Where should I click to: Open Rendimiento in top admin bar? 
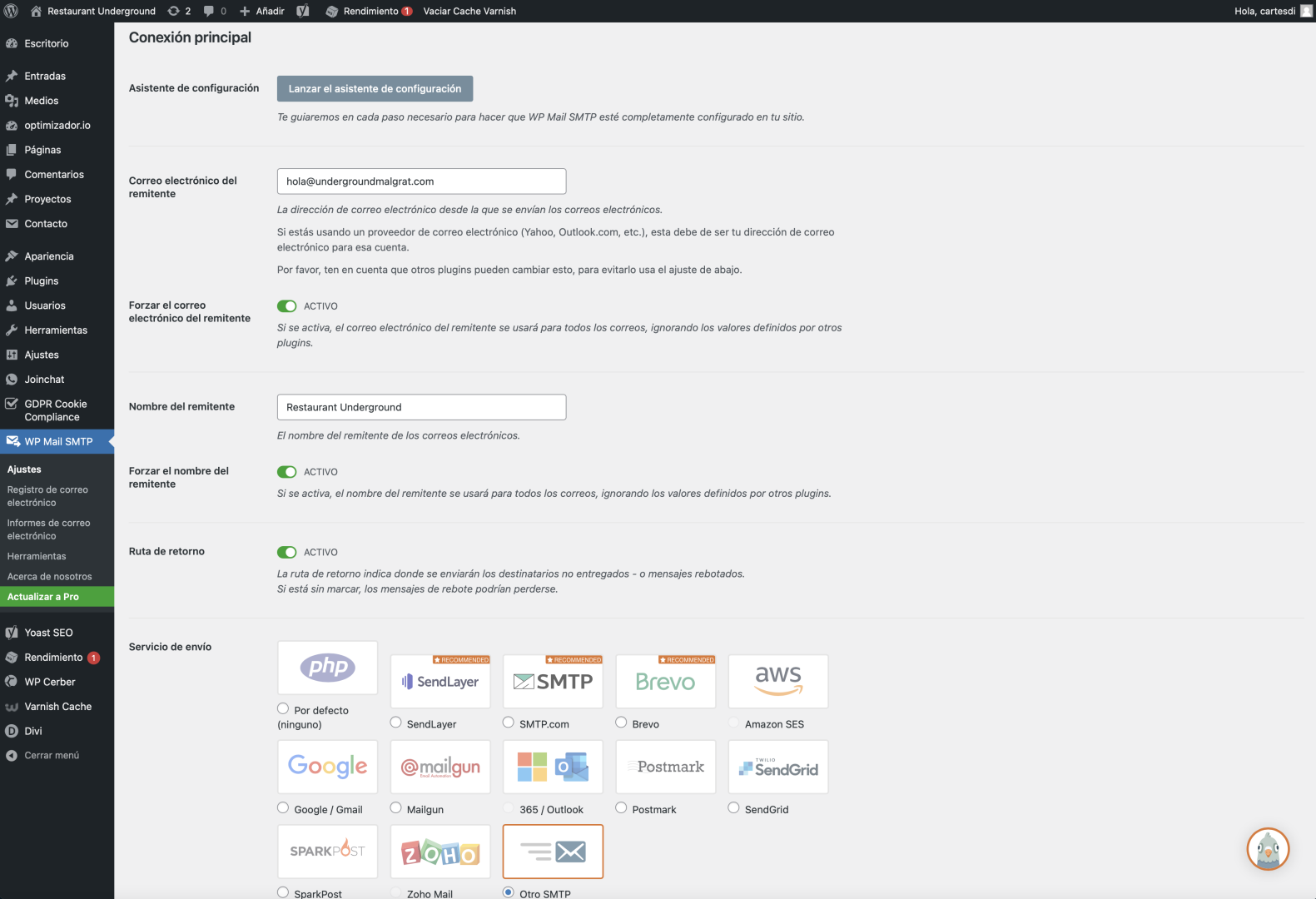click(x=369, y=11)
